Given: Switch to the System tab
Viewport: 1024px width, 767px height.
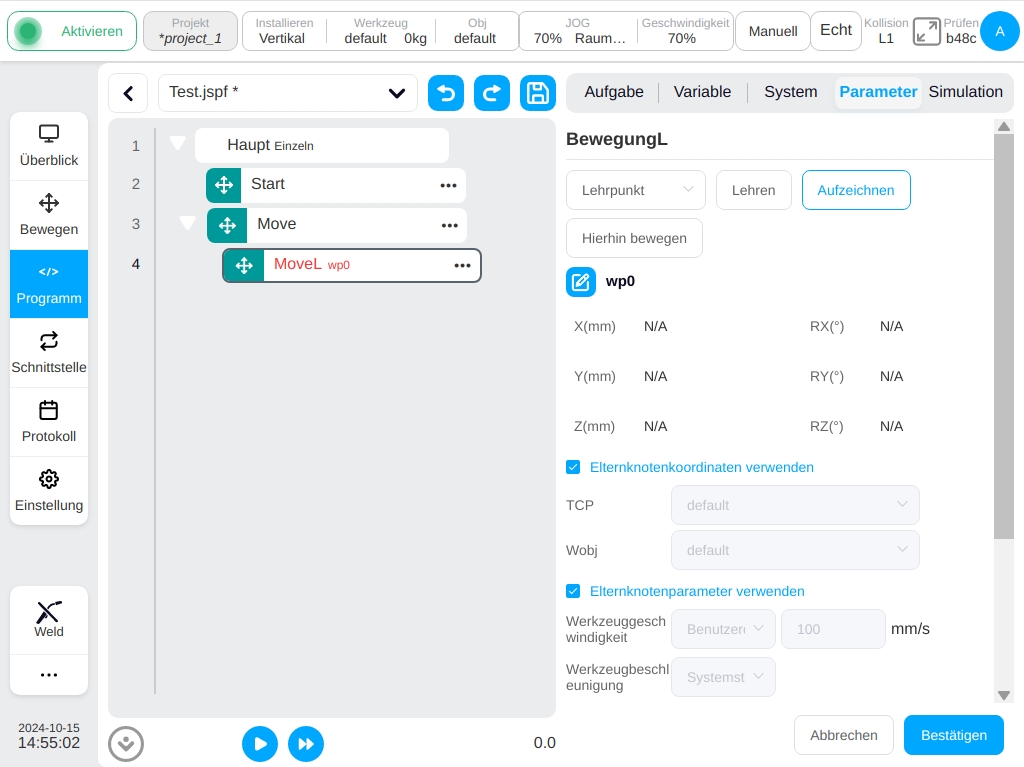Looking at the screenshot, I should point(790,92).
